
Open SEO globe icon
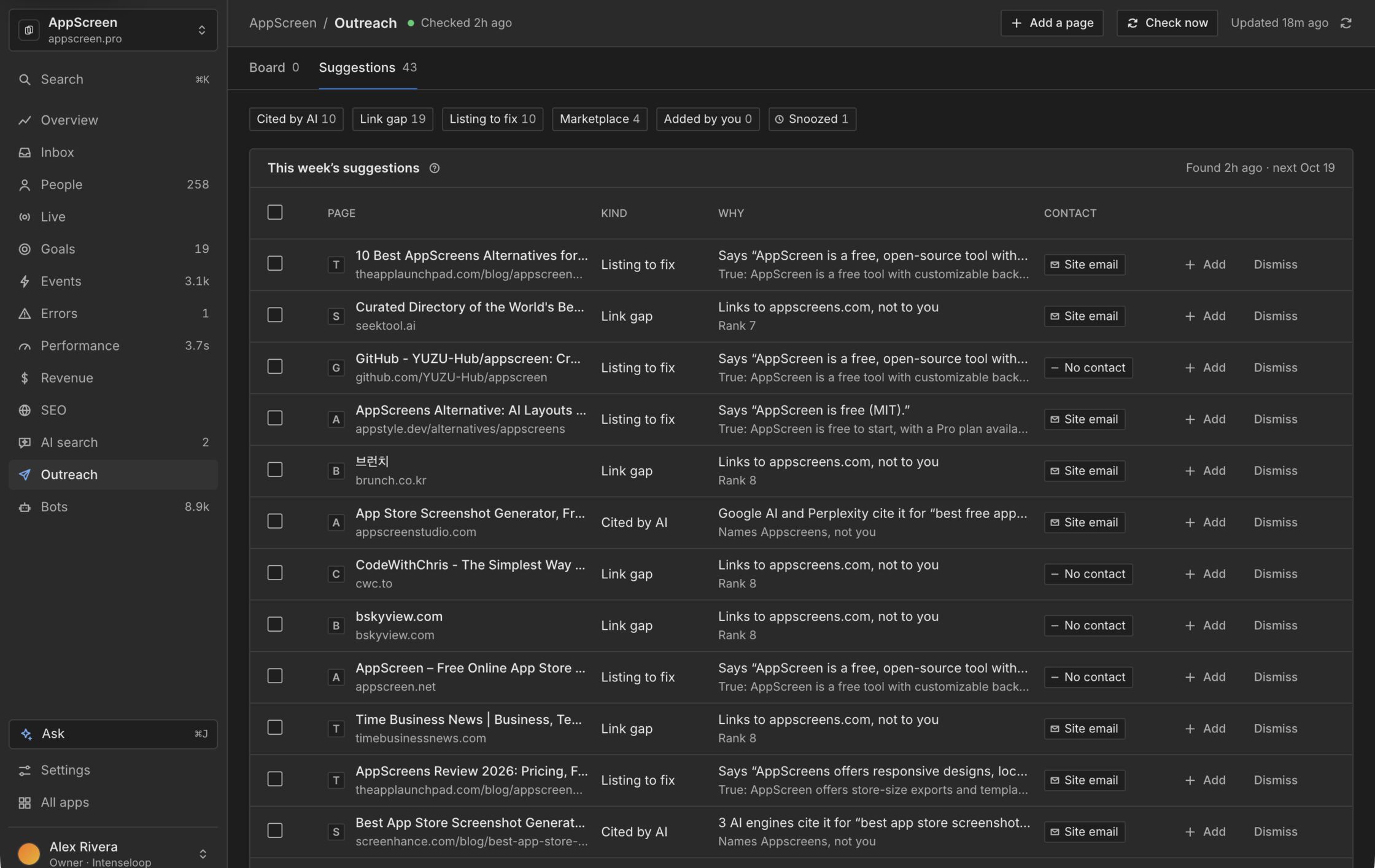click(25, 410)
